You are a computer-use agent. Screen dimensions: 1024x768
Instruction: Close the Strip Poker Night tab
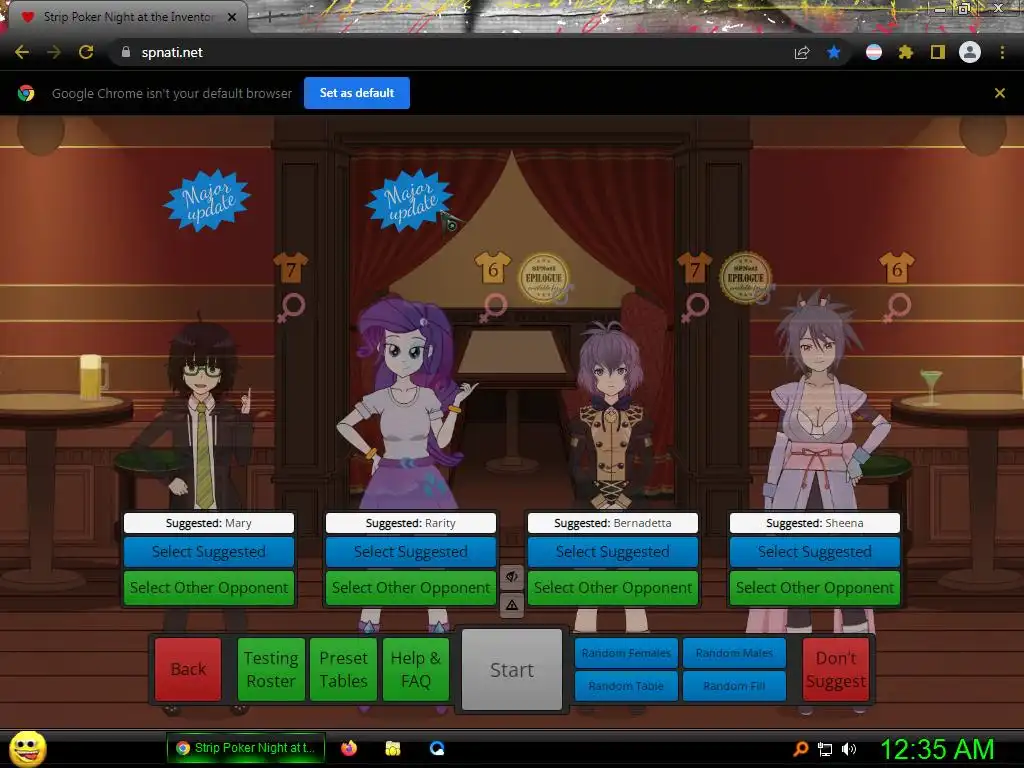pyautogui.click(x=232, y=17)
